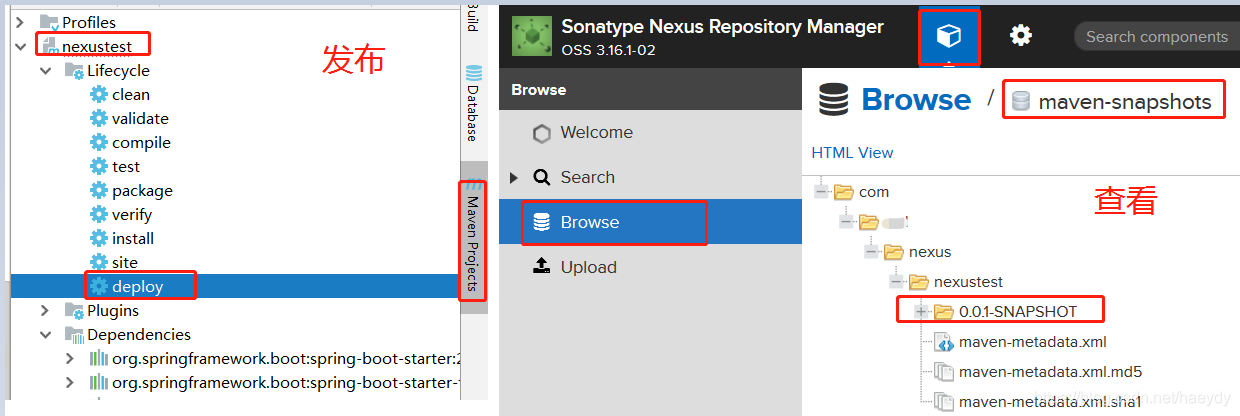Viewport: 1240px width, 416px height.
Task: Select the install lifecycle goal
Action: (x=133, y=238)
